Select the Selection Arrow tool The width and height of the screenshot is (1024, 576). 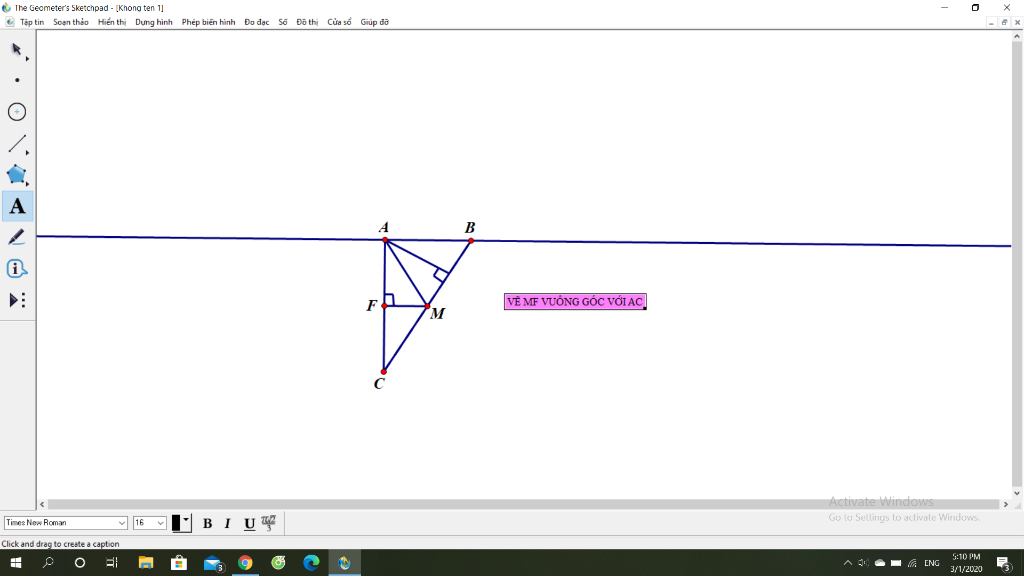pyautogui.click(x=16, y=49)
